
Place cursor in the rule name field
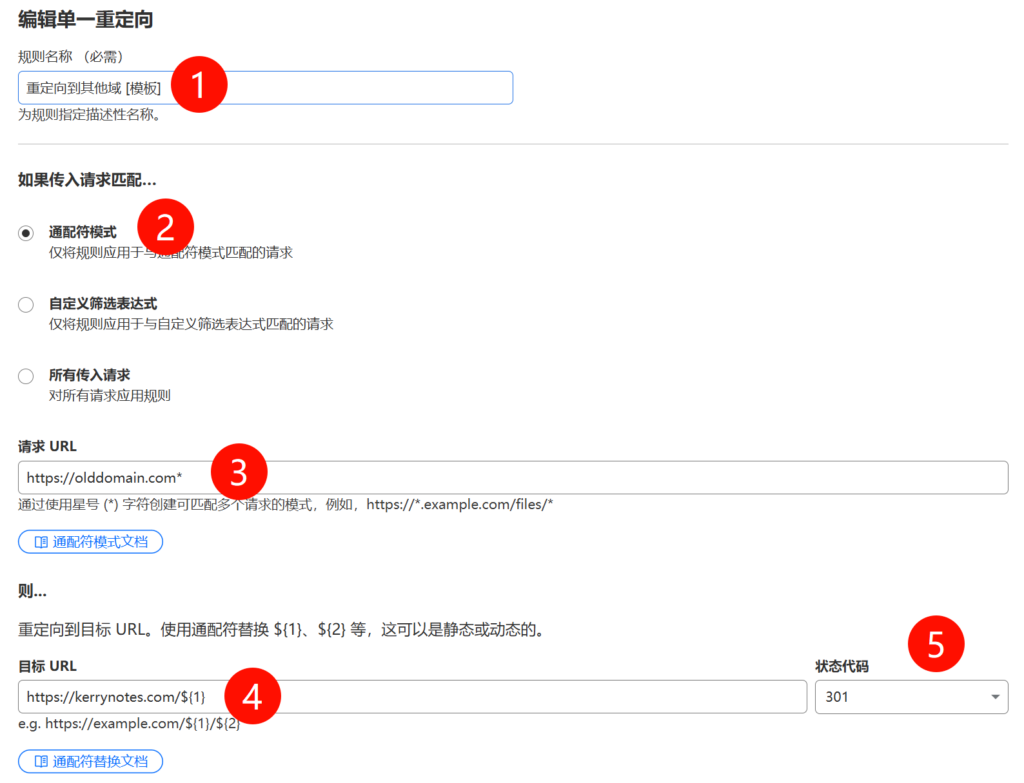[265, 88]
